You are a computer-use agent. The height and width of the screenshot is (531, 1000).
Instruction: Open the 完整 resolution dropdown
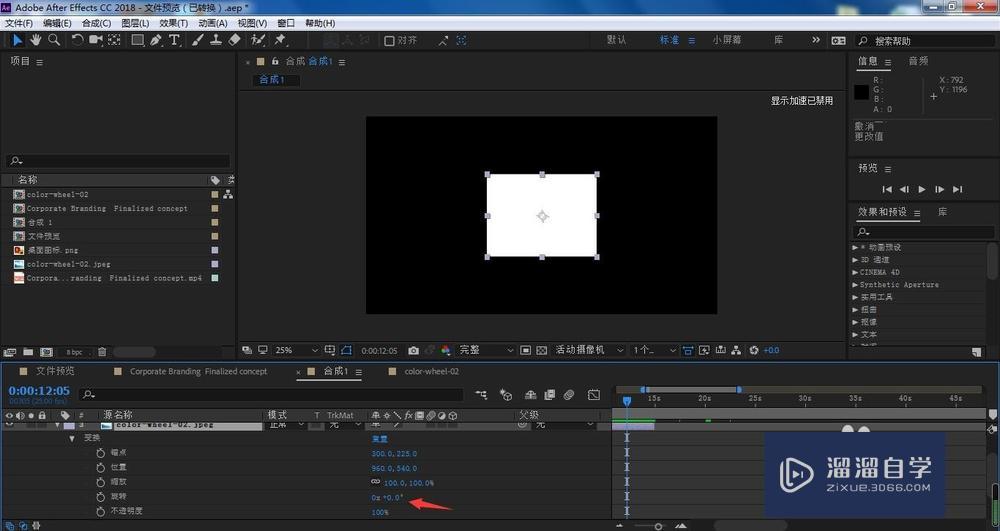point(486,351)
